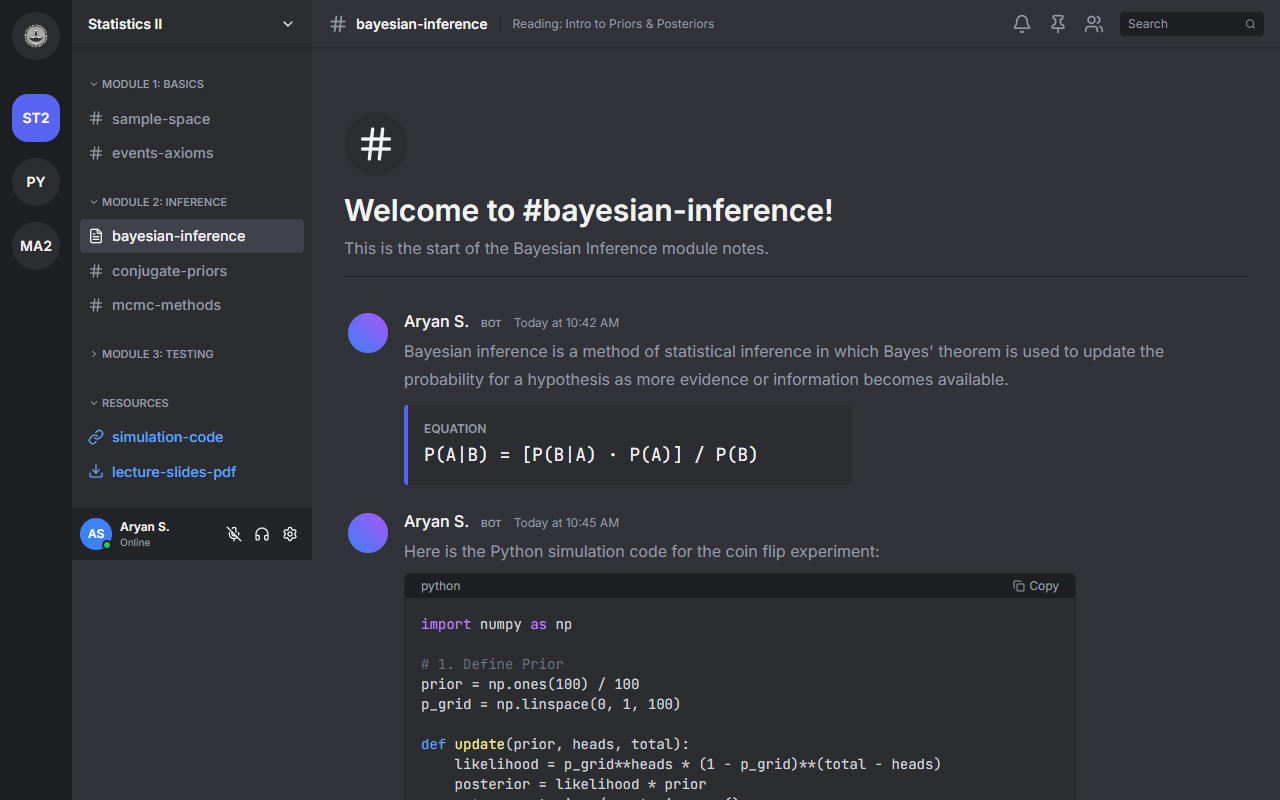
Task: Open the simulation-code resource link
Action: pos(167,437)
